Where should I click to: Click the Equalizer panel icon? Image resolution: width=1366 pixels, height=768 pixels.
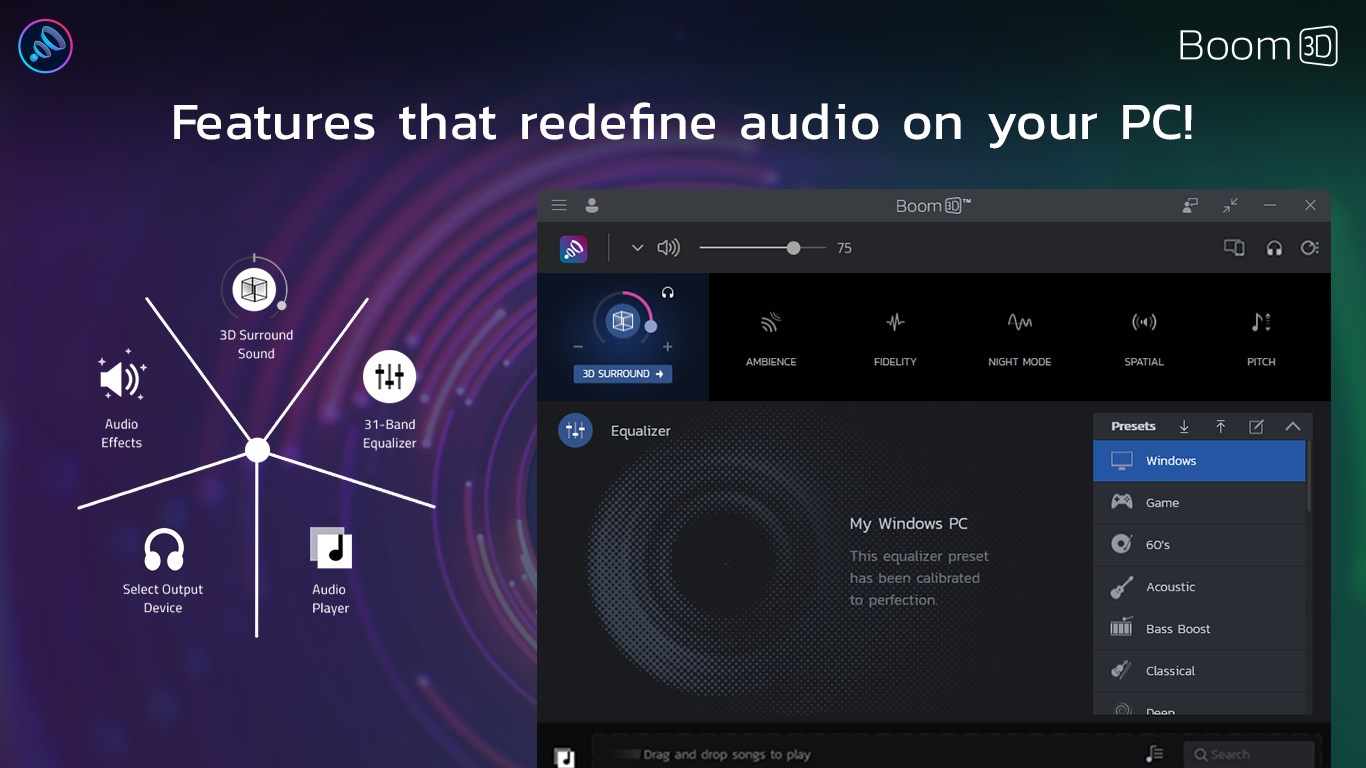[x=575, y=430]
